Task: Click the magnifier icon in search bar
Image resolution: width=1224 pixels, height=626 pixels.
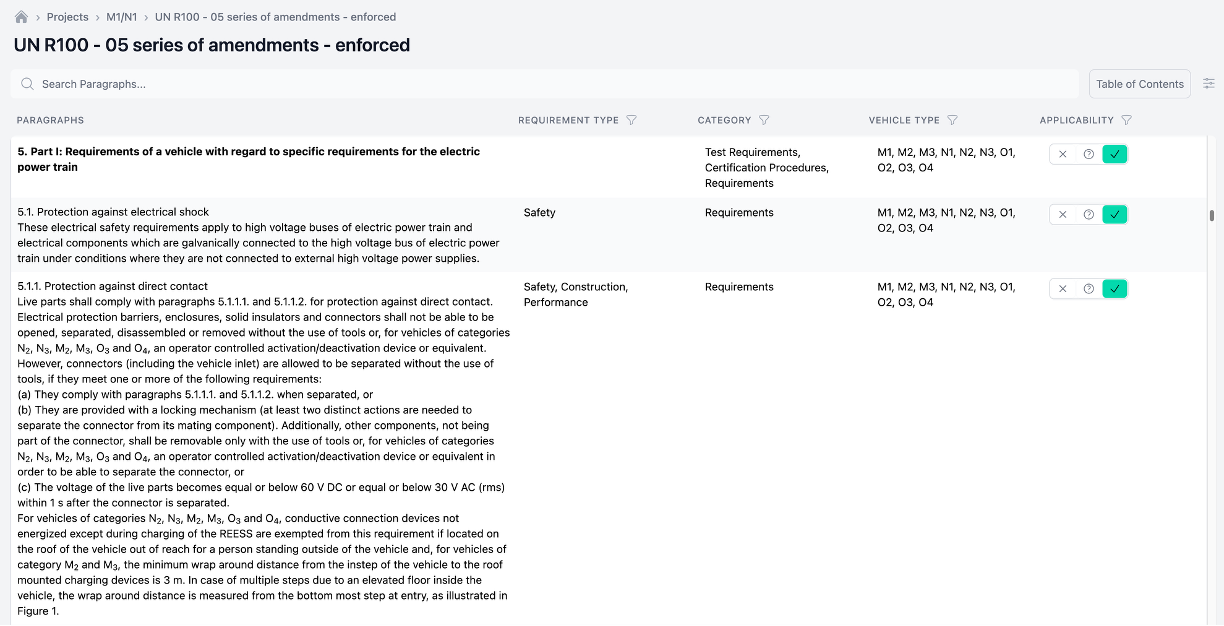Action: (27, 84)
